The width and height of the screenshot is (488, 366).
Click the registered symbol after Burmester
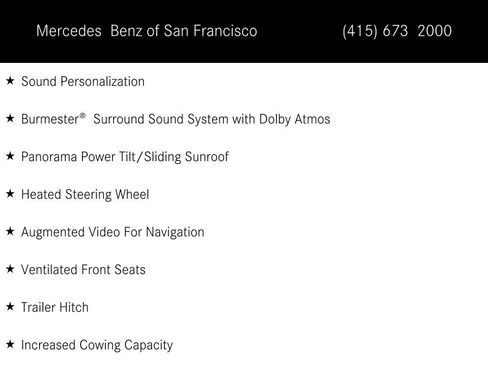point(83,116)
